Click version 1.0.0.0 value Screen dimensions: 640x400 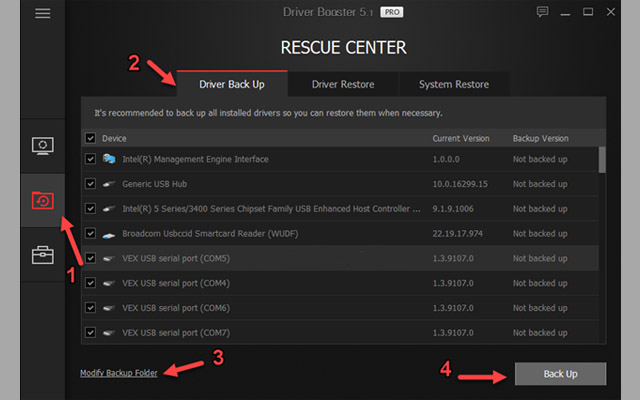click(446, 159)
